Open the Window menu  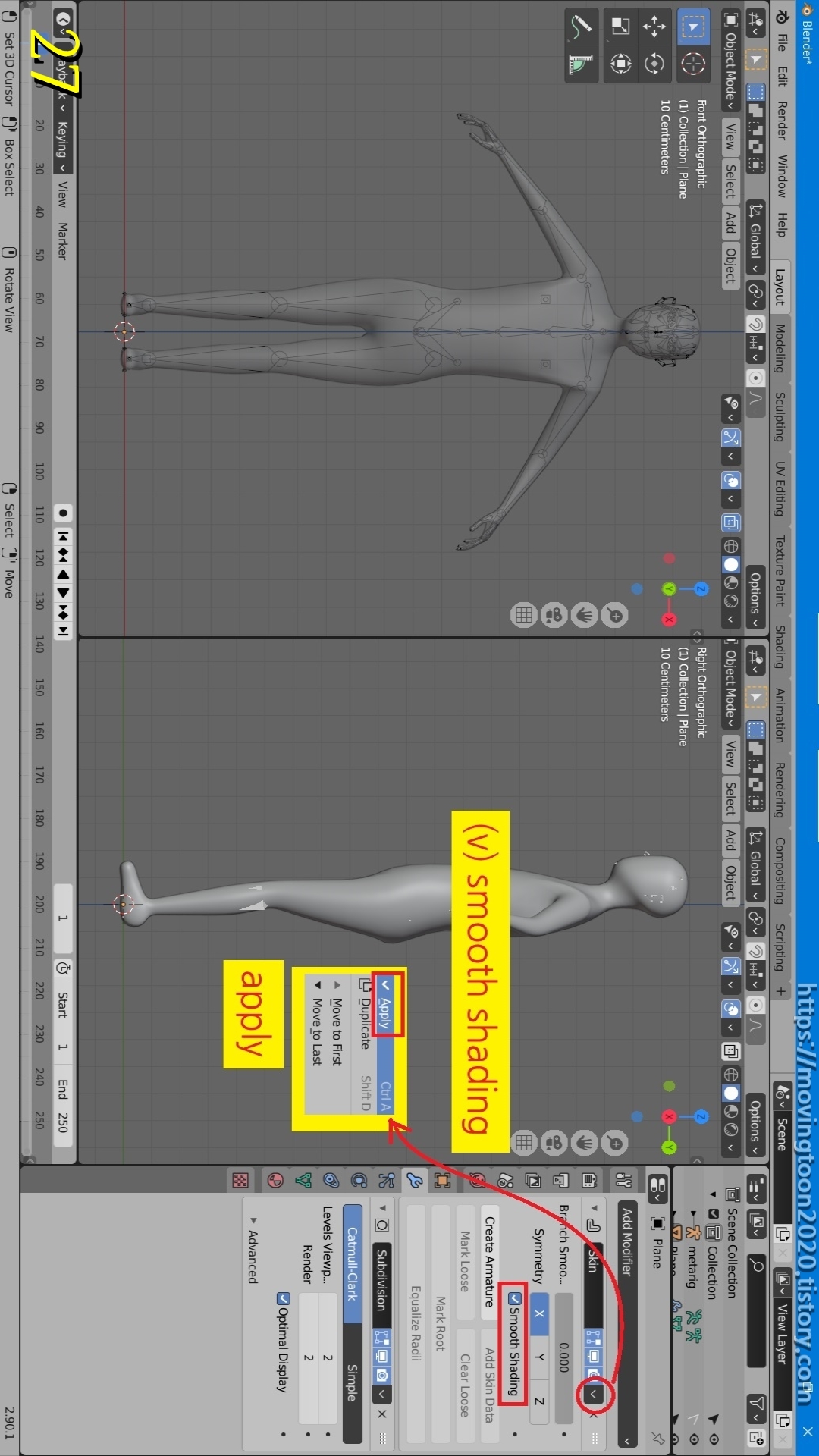[781, 176]
